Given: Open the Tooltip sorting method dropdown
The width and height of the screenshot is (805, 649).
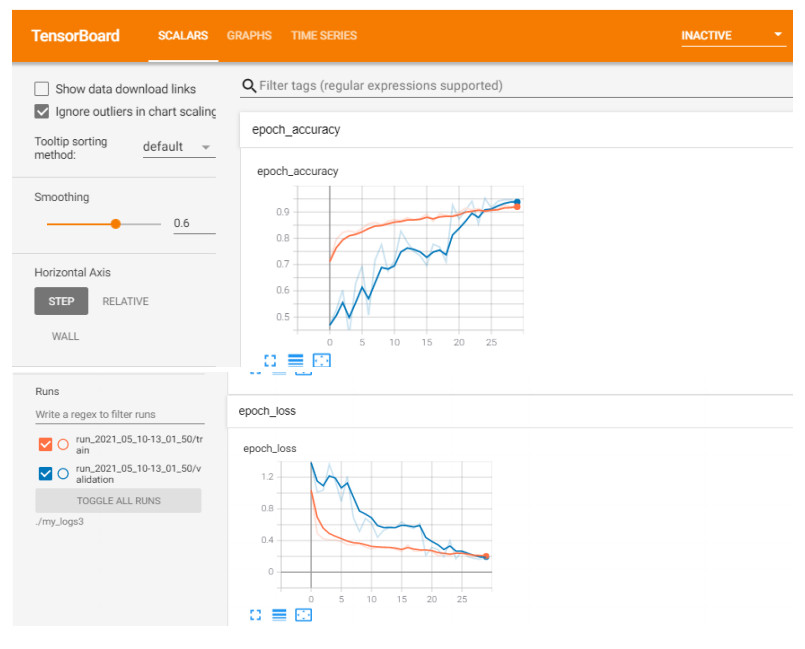Looking at the screenshot, I should [178, 147].
